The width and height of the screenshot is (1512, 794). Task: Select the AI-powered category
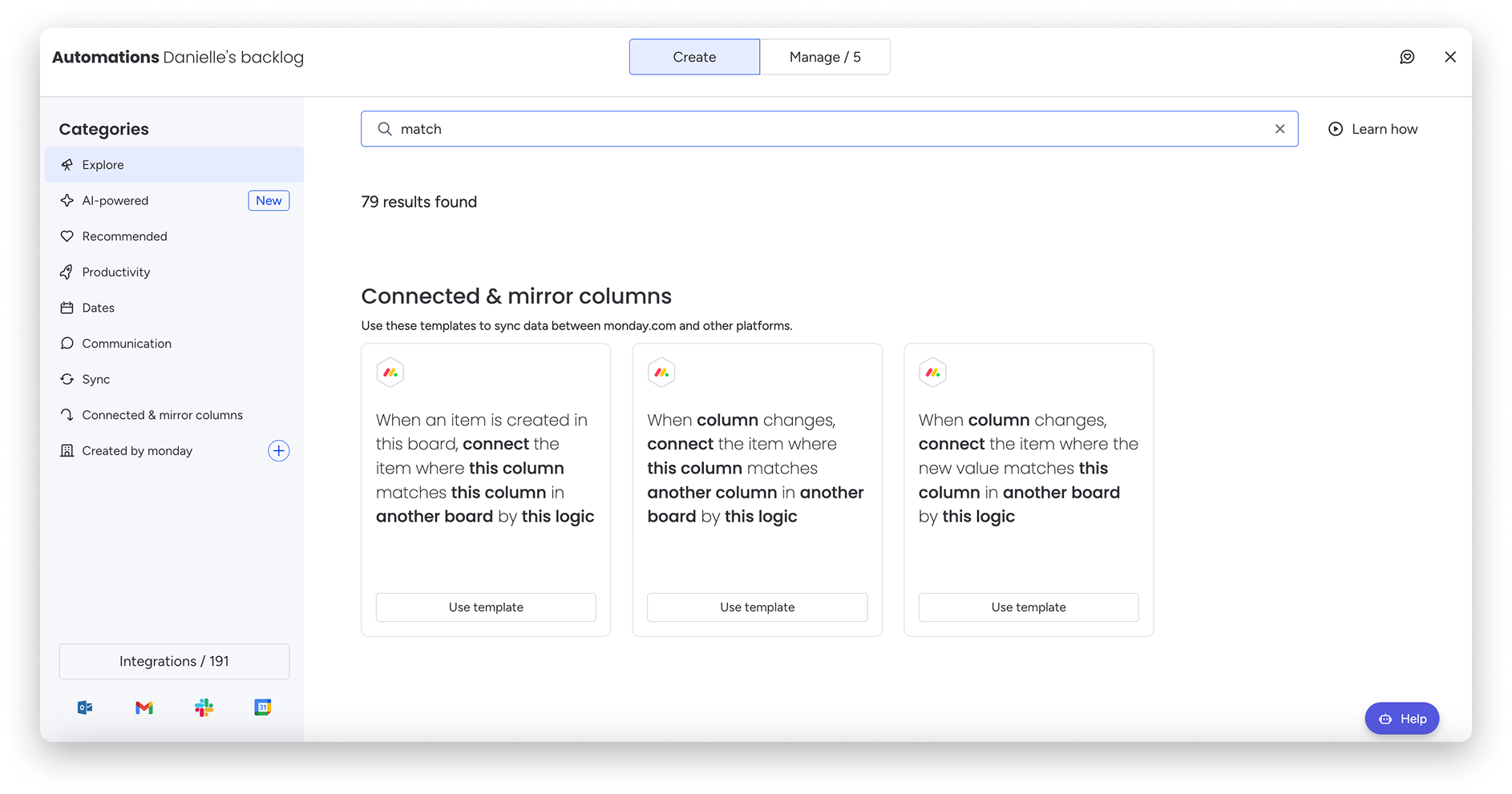[175, 200]
